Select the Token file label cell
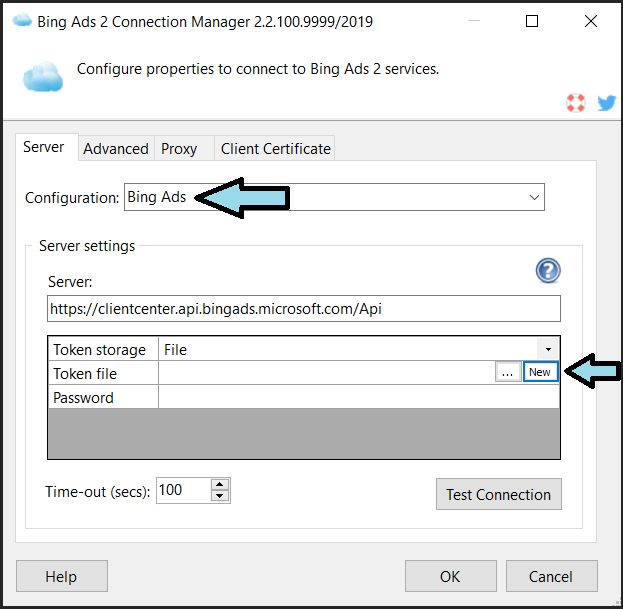The image size is (623, 609). [103, 373]
